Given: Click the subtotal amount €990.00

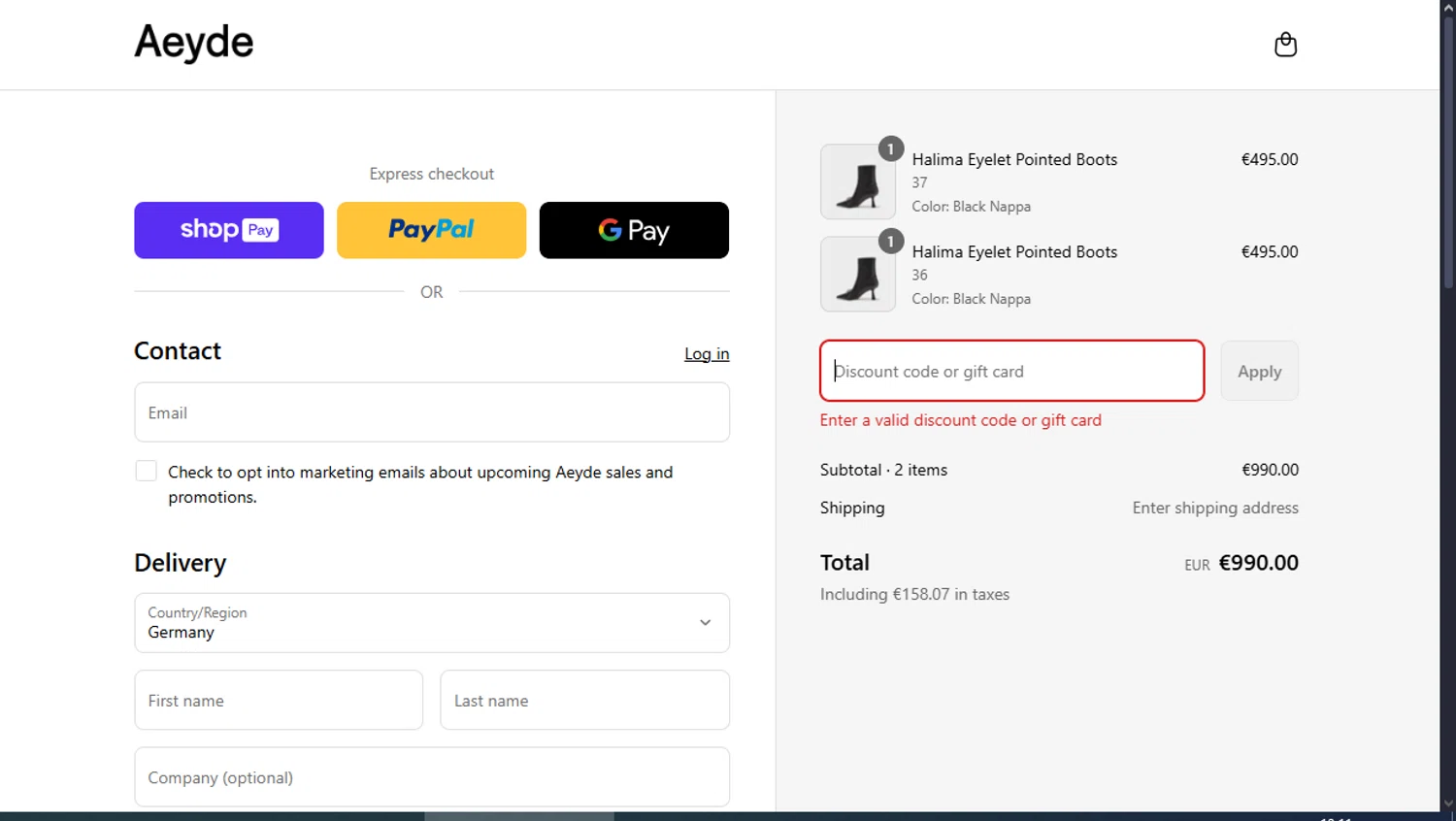Looking at the screenshot, I should (1270, 470).
